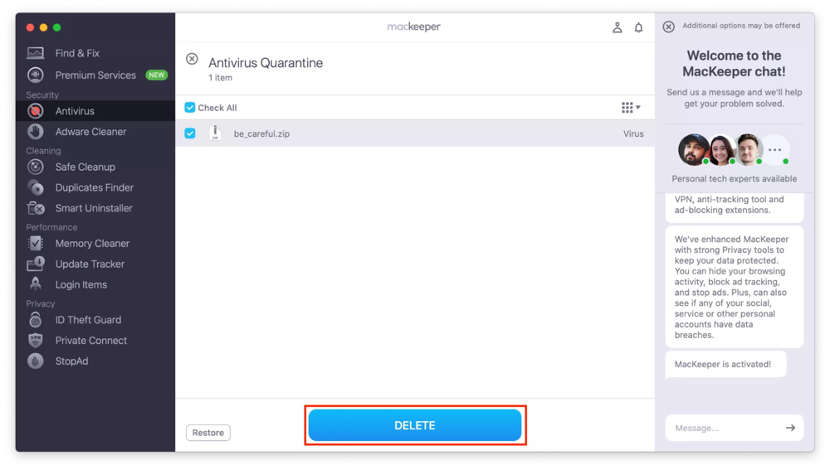830x470 pixels.
Task: Select the be_careful.zip file name
Action: pyautogui.click(x=261, y=134)
